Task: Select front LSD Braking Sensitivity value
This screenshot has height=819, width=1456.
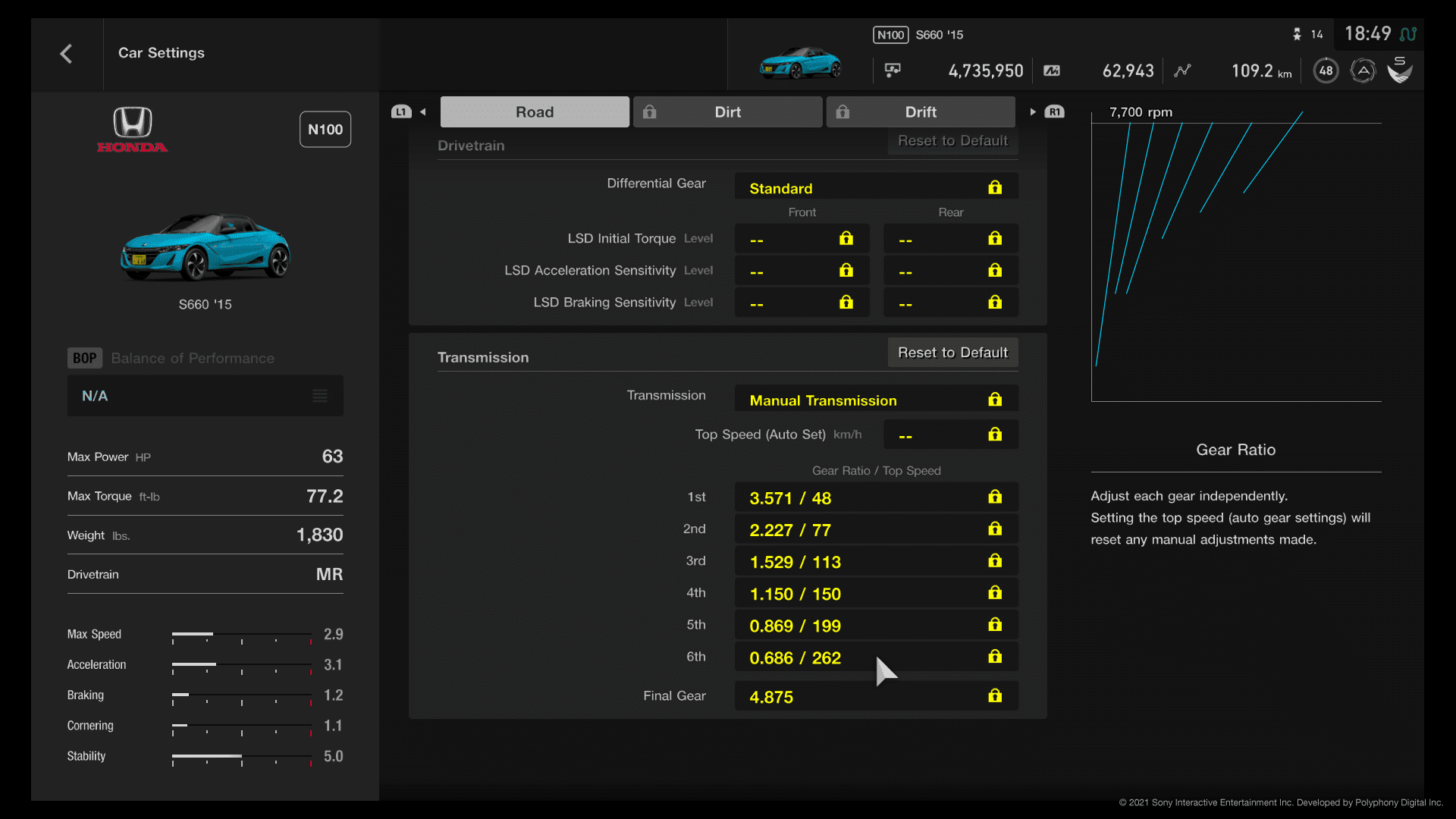Action: (802, 303)
